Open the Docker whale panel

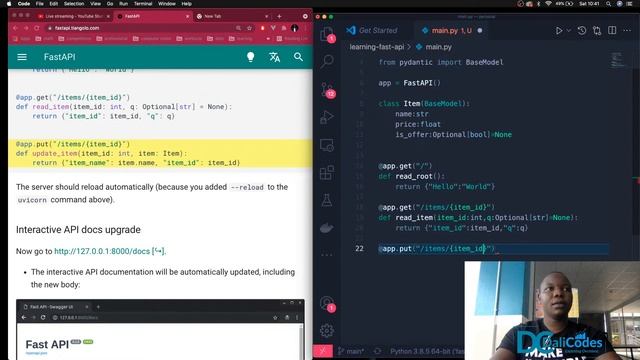pos(327,228)
